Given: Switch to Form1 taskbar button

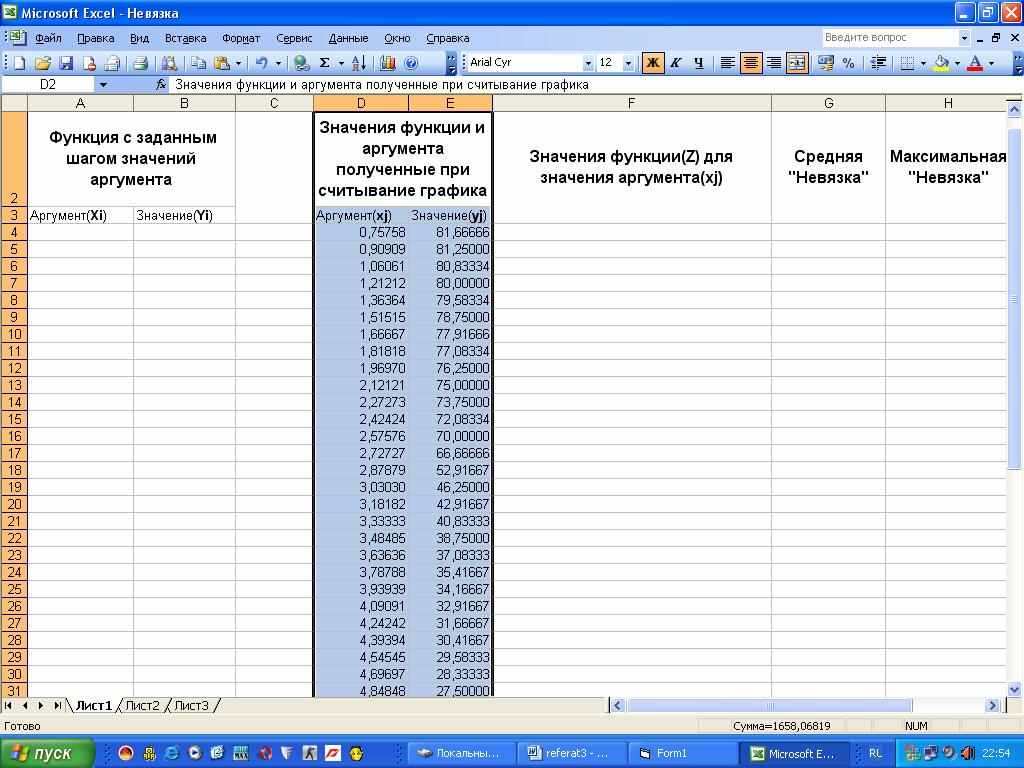Looking at the screenshot, I should (x=681, y=753).
